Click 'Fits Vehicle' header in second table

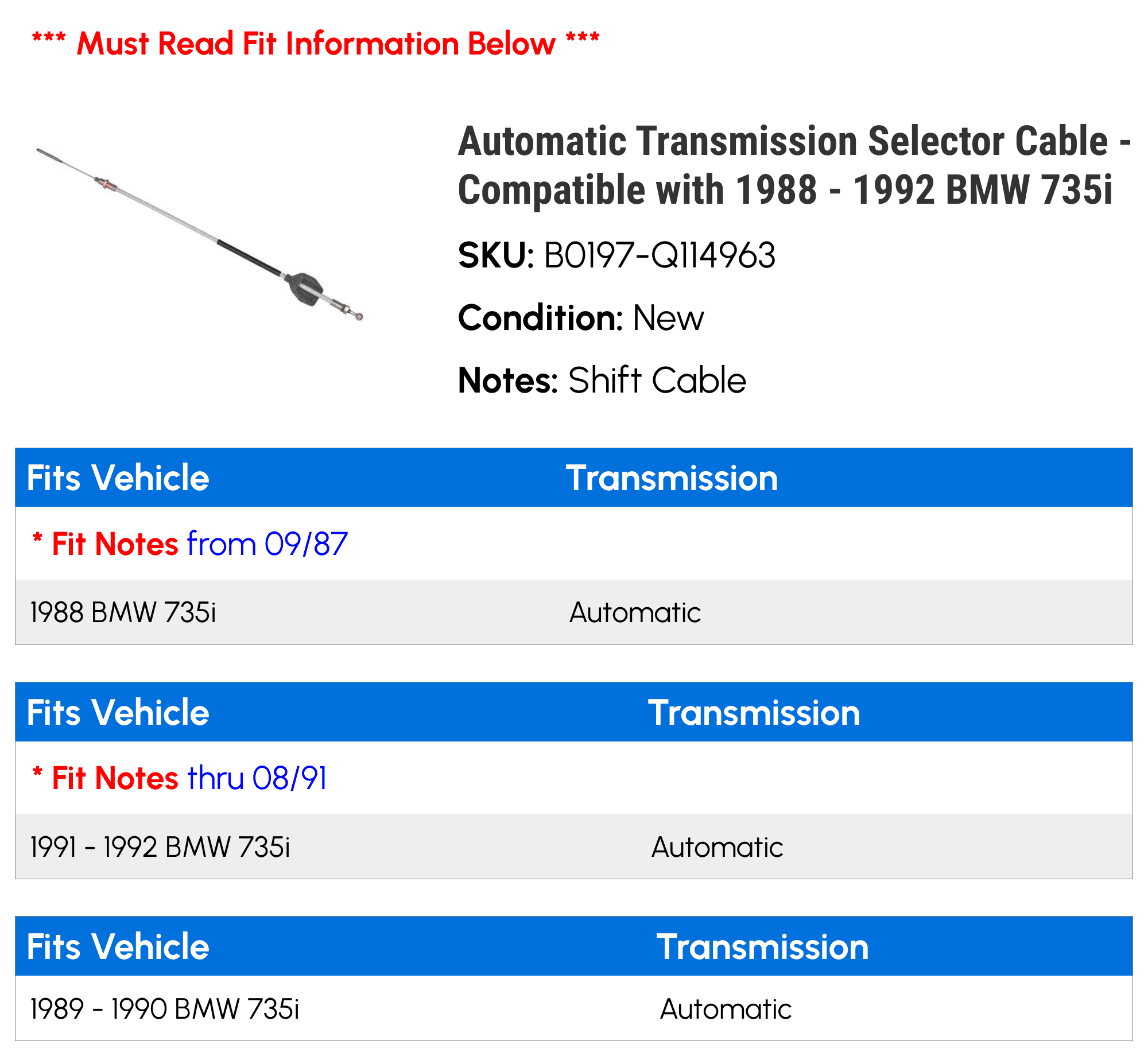click(118, 712)
